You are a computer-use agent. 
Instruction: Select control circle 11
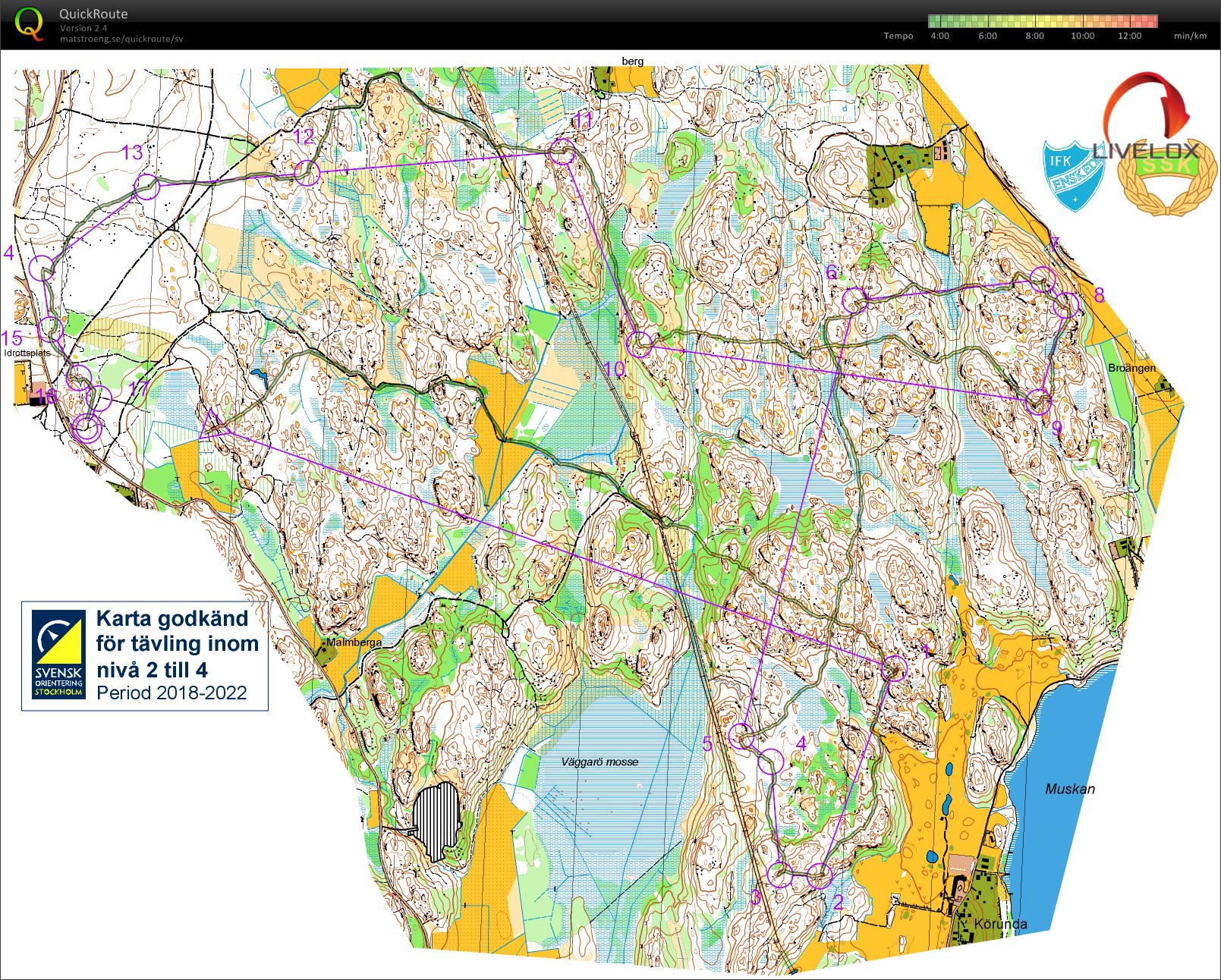pyautogui.click(x=562, y=152)
